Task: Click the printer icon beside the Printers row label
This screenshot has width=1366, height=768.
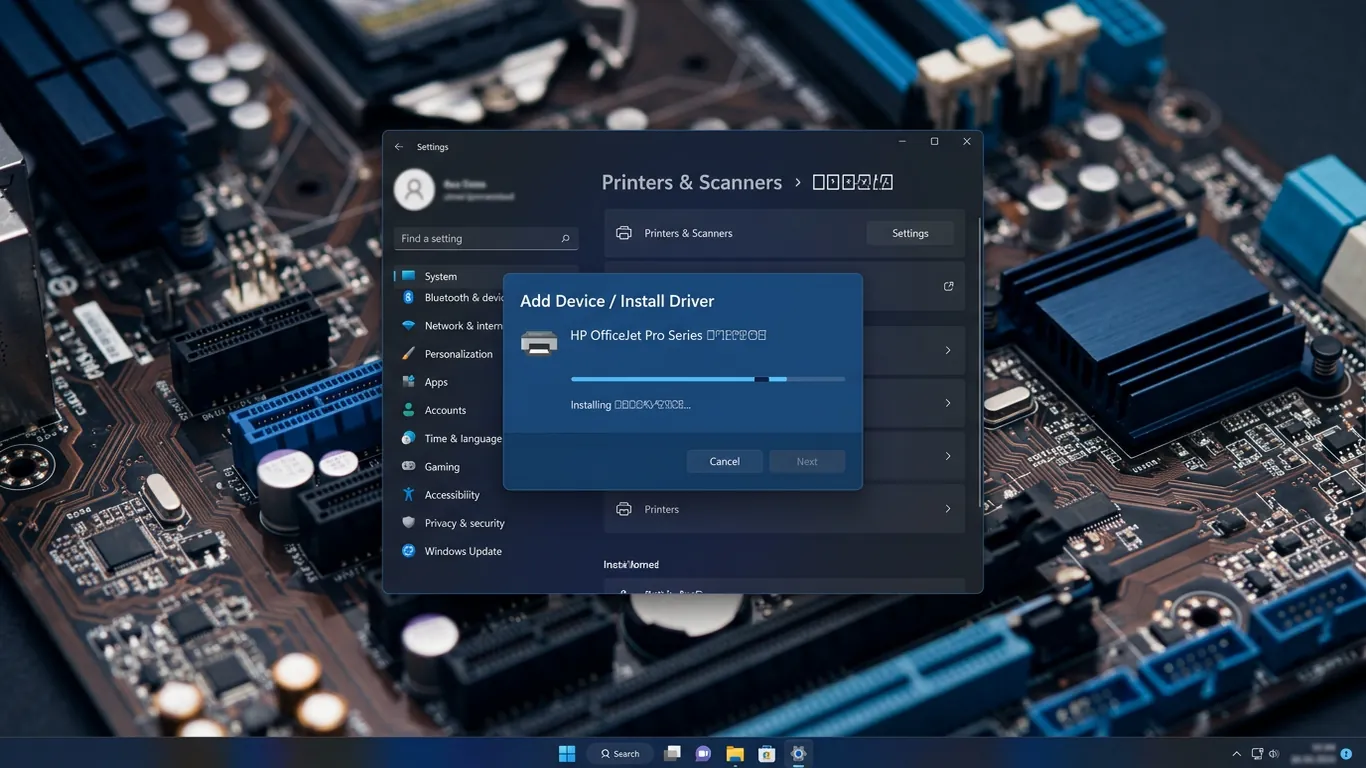Action: (x=624, y=509)
